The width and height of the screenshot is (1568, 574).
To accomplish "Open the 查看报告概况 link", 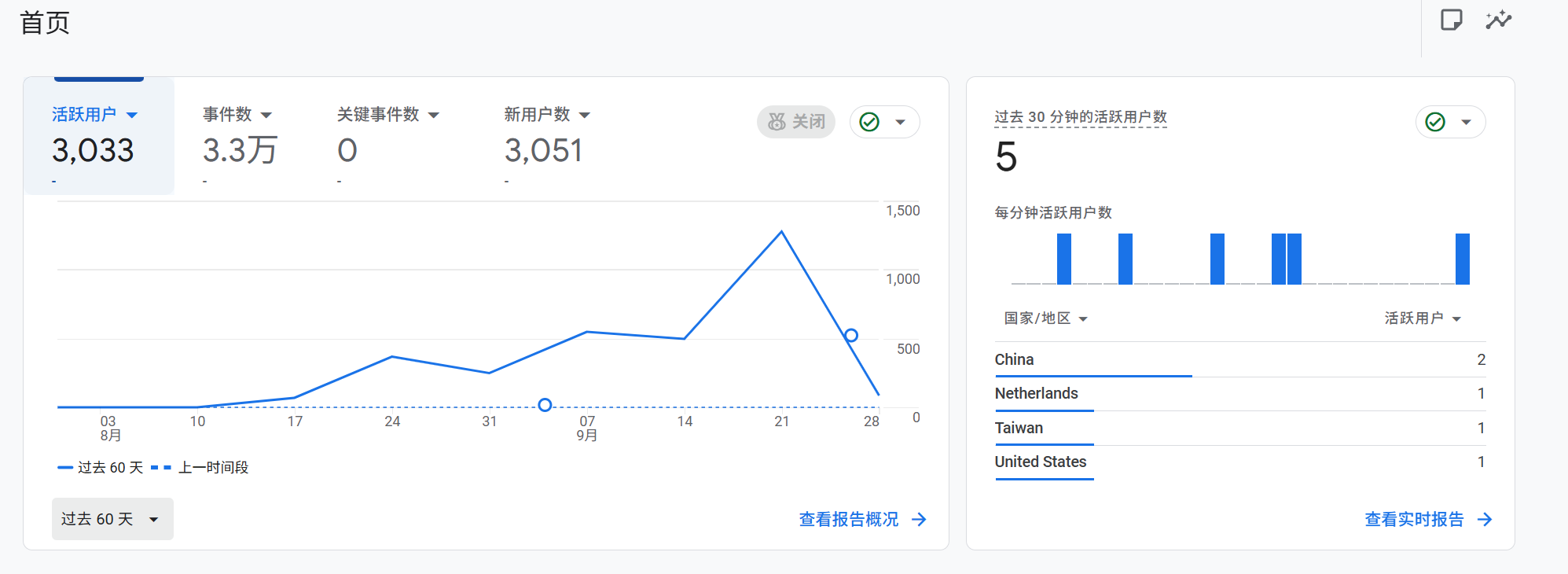I will click(x=848, y=520).
